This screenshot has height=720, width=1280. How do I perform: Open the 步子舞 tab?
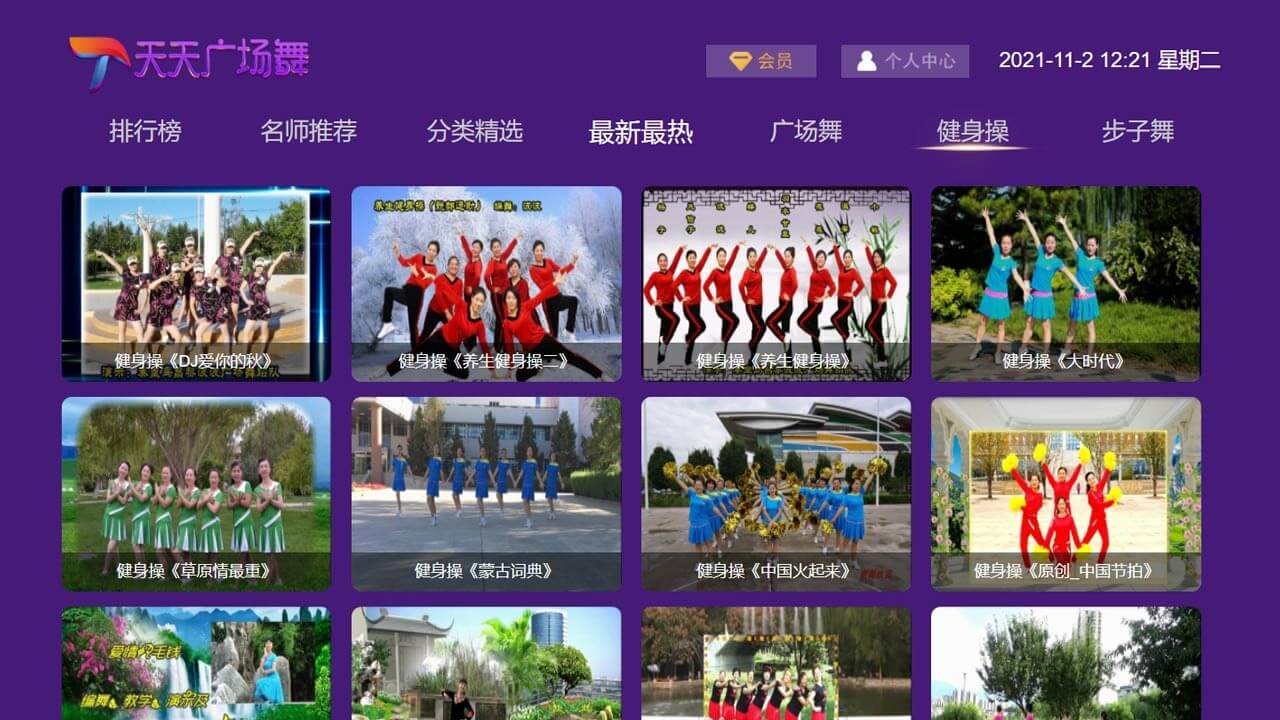tap(1138, 131)
